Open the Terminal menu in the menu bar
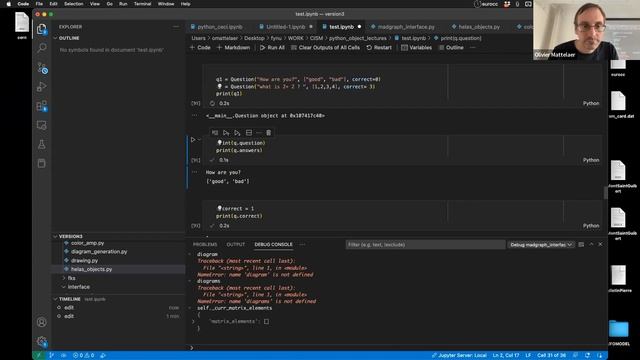This screenshot has height=360, width=640. 142,4
